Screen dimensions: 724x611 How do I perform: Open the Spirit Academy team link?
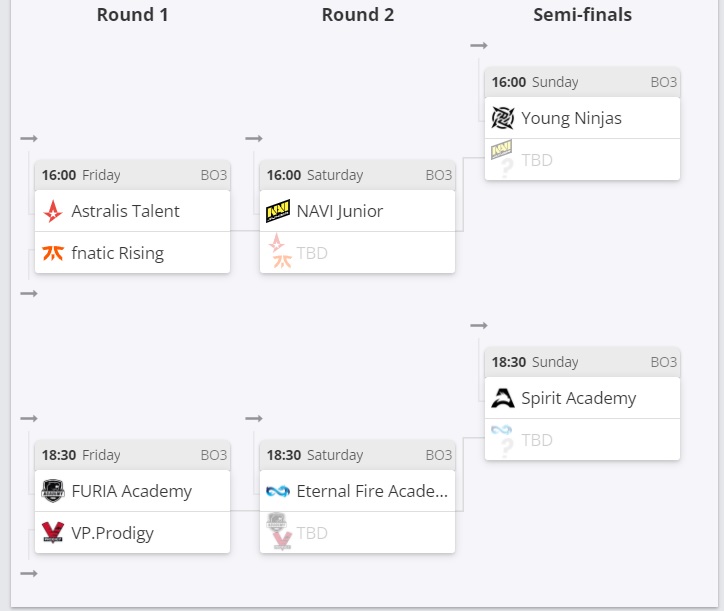click(x=578, y=398)
